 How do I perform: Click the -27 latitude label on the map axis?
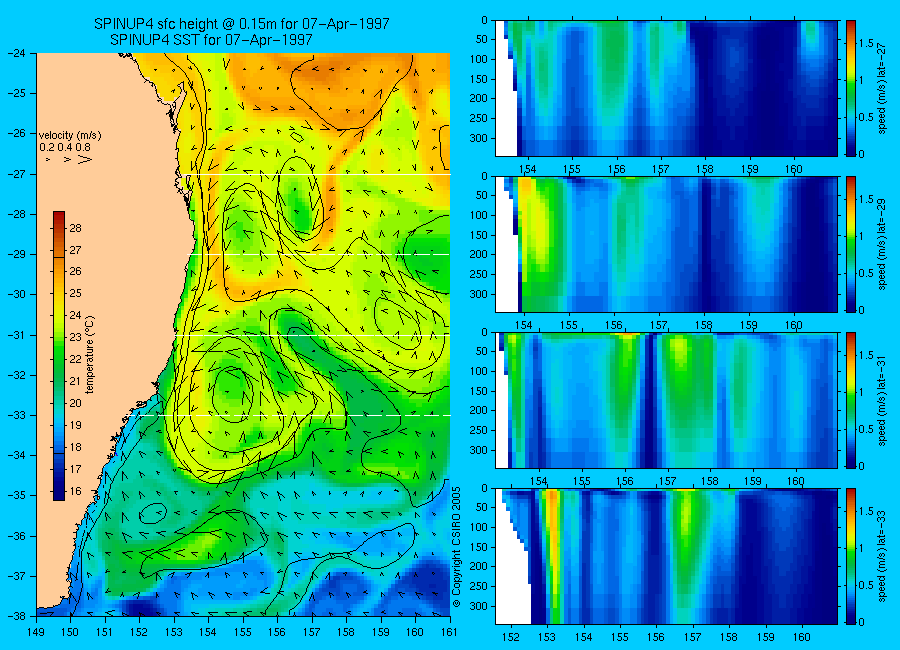(x=15, y=173)
